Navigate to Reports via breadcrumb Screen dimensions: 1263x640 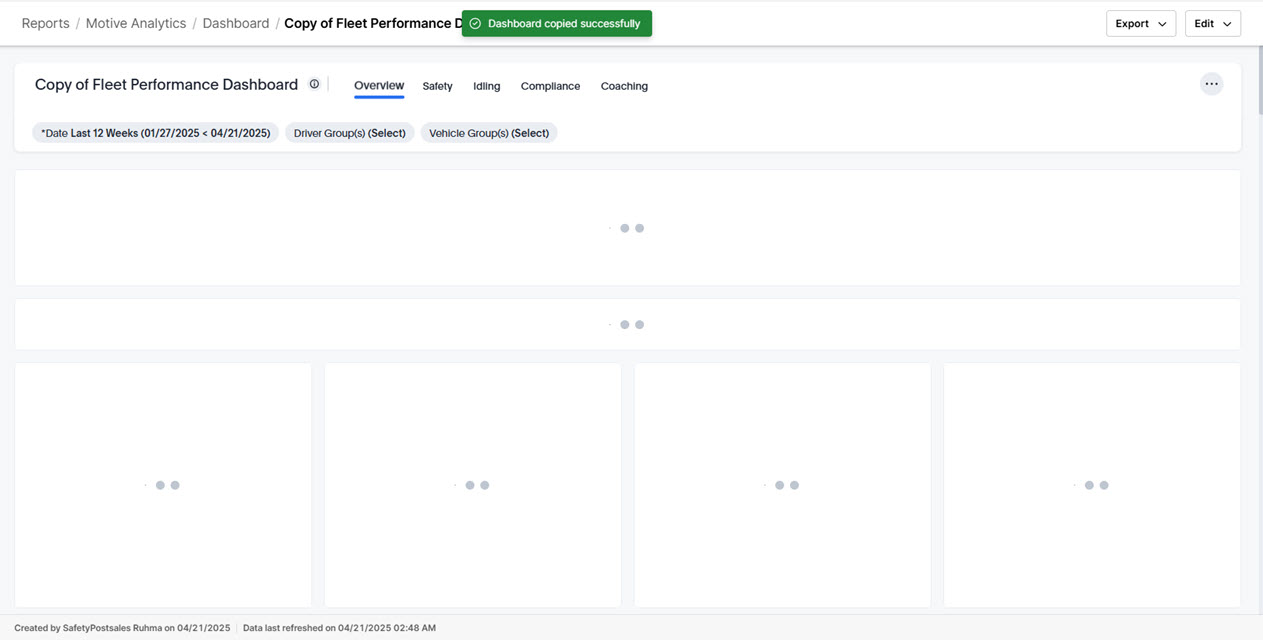pos(45,22)
